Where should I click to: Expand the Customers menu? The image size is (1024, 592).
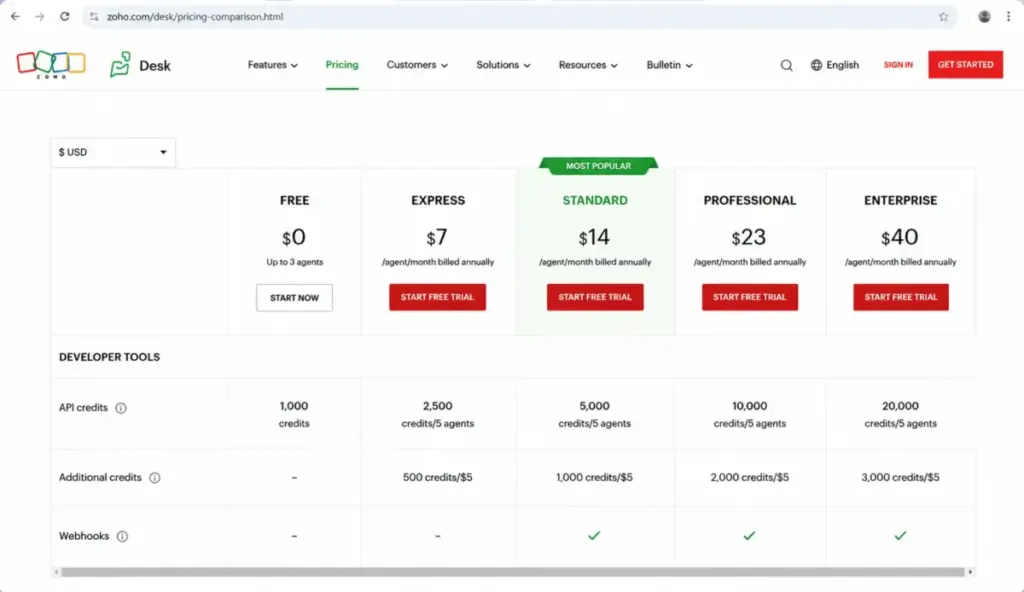click(x=417, y=65)
